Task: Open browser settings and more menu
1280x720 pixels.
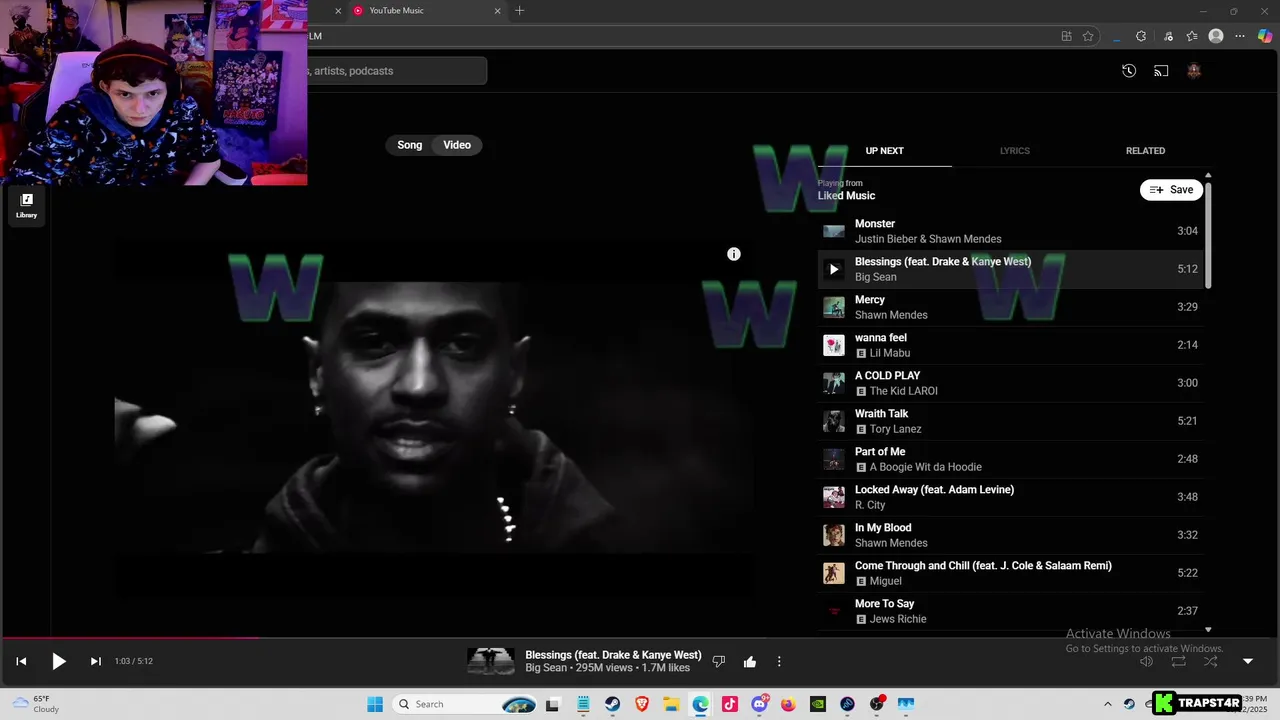Action: (x=1240, y=36)
